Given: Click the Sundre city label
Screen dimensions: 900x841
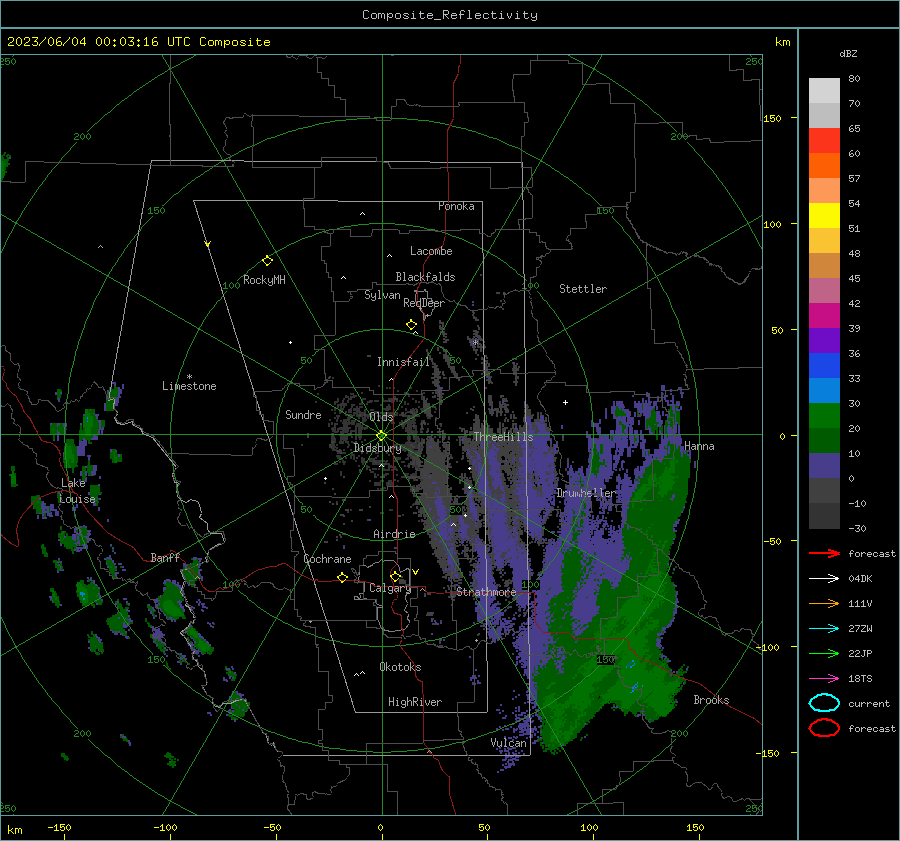Looking at the screenshot, I should [303, 414].
